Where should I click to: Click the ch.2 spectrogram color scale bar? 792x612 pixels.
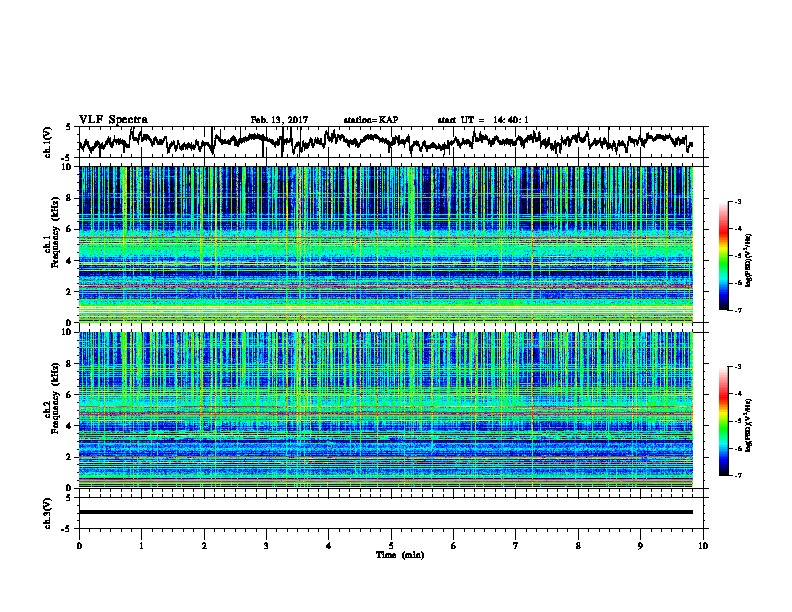(723, 421)
